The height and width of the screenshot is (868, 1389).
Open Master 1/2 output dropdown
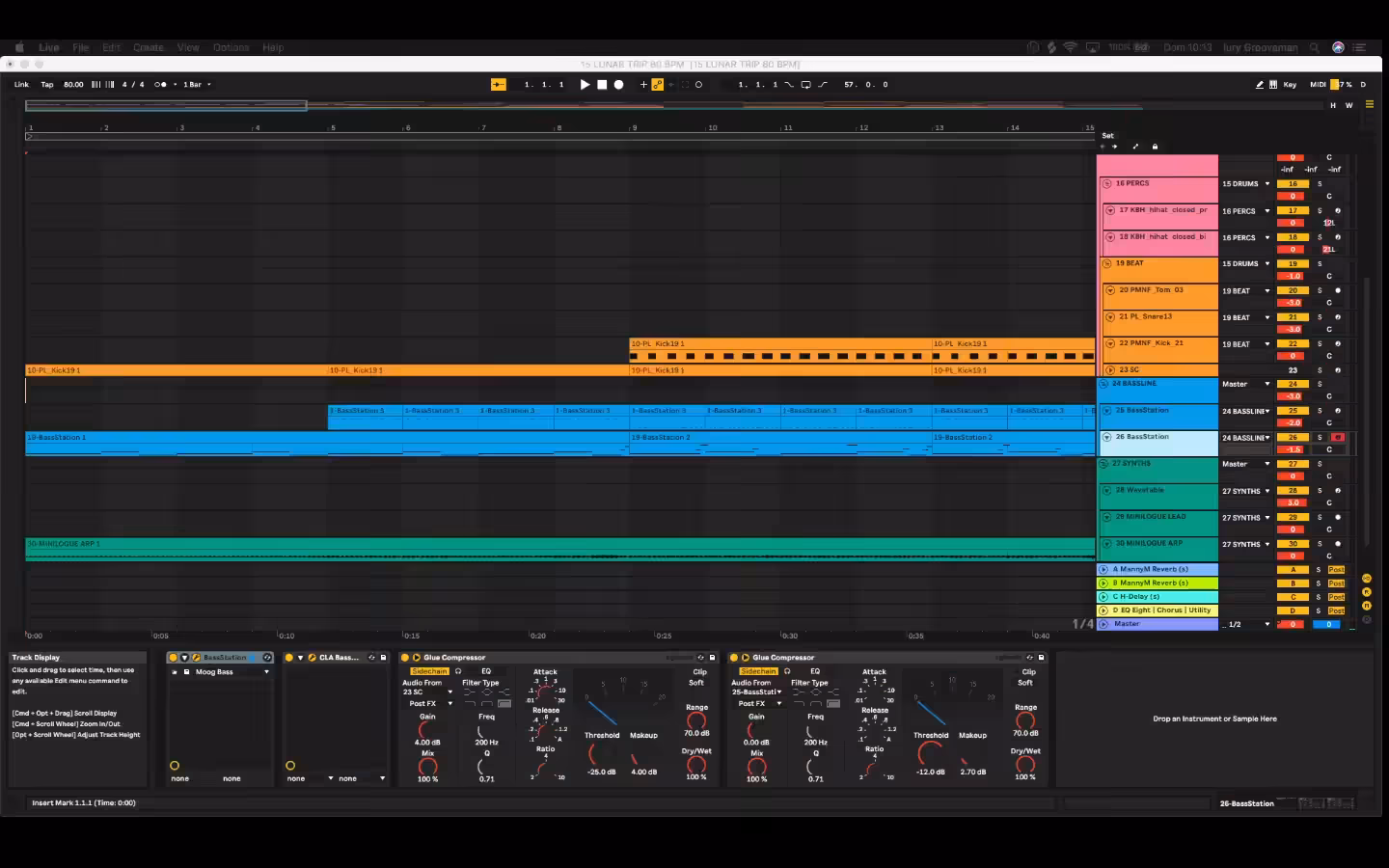(1246, 625)
